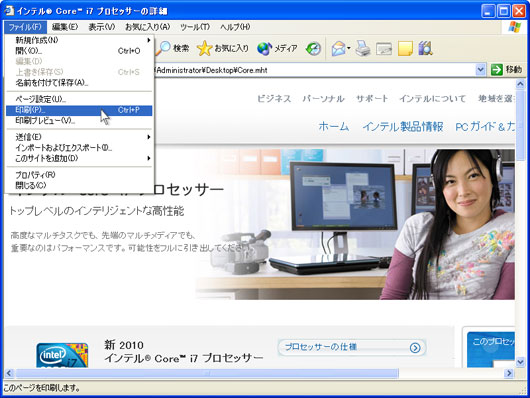Click the green Go arrow icon
Screen dimensions: 530x398
tap(497, 70)
